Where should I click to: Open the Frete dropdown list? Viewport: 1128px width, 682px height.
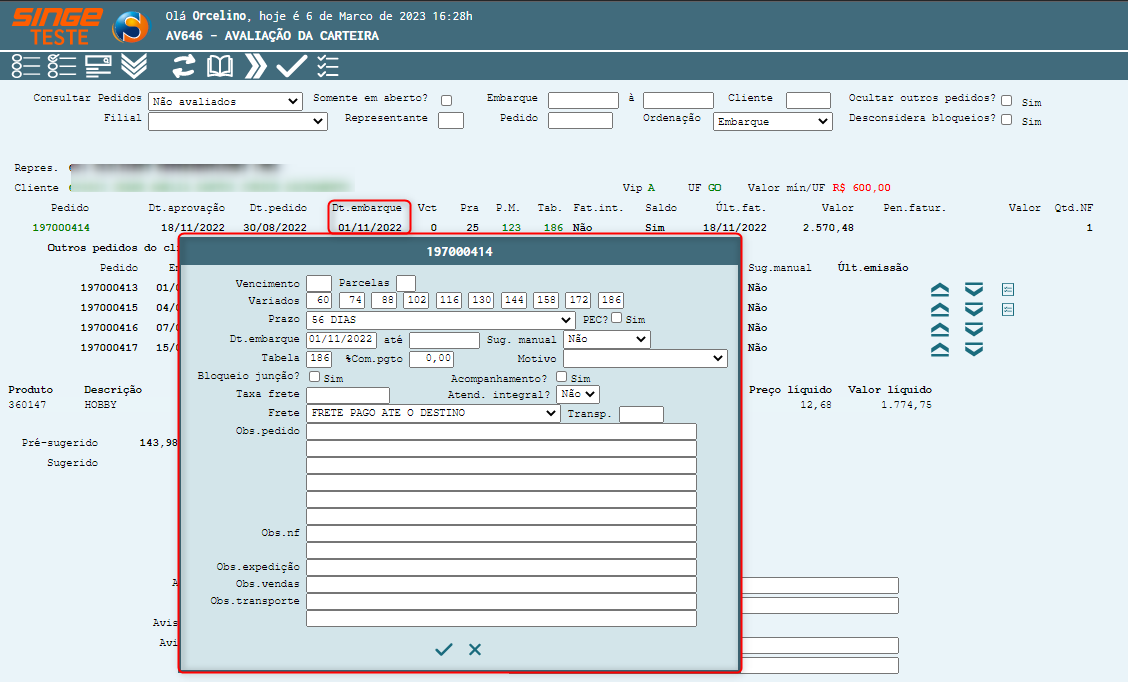point(433,413)
